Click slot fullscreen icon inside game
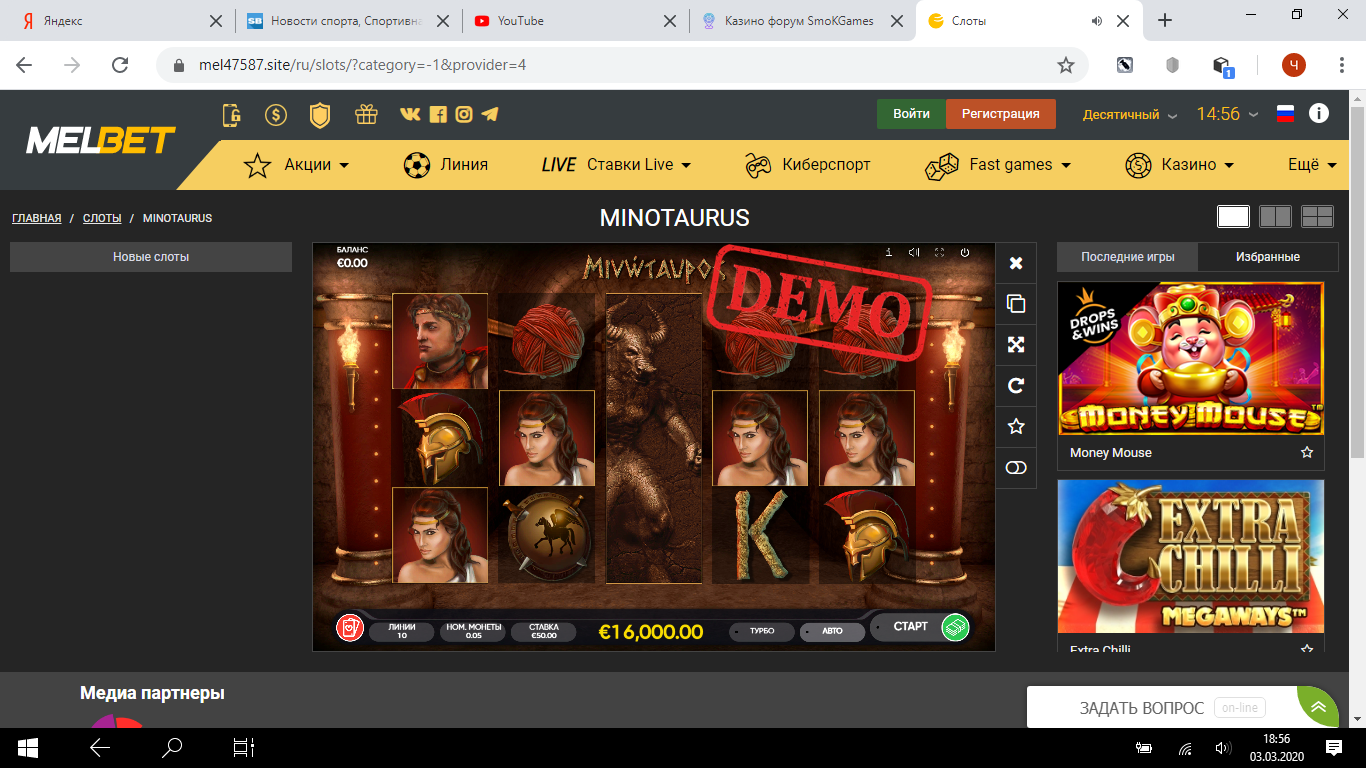This screenshot has width=1366, height=768. click(939, 253)
